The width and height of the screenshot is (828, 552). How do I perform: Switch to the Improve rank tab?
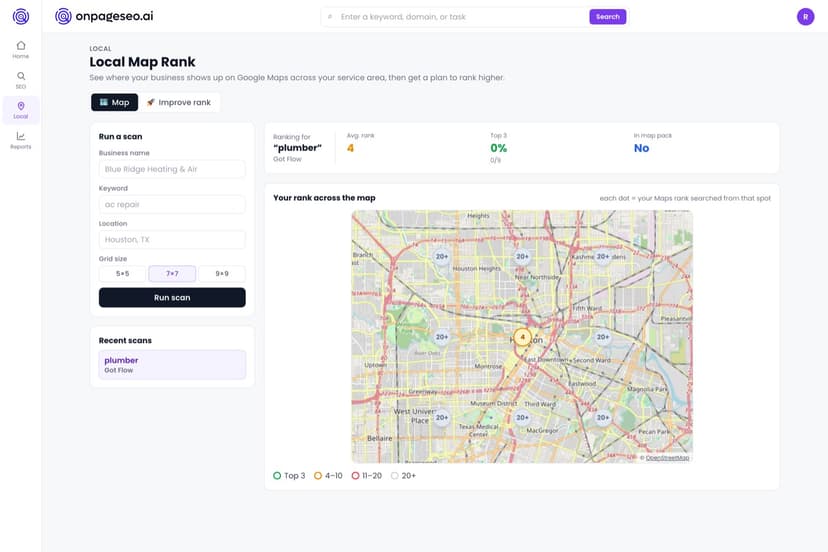click(179, 102)
